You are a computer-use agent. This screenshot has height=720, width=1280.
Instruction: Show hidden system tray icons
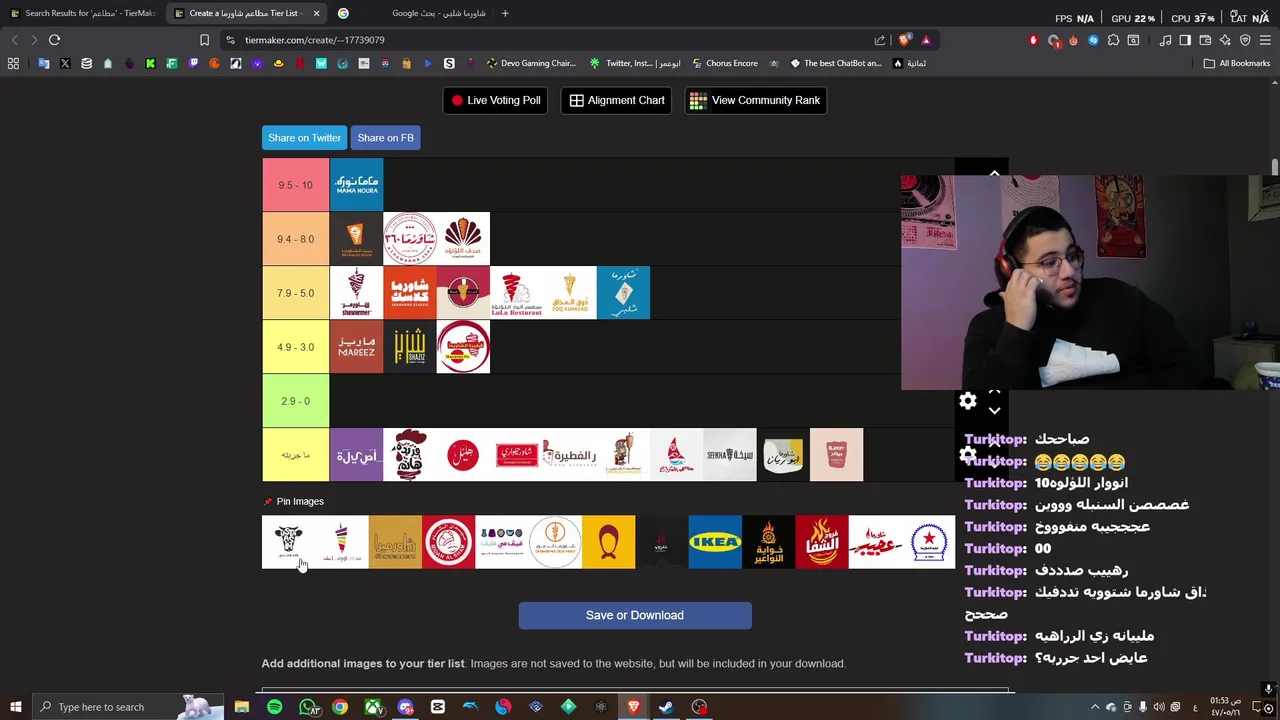click(x=1095, y=707)
